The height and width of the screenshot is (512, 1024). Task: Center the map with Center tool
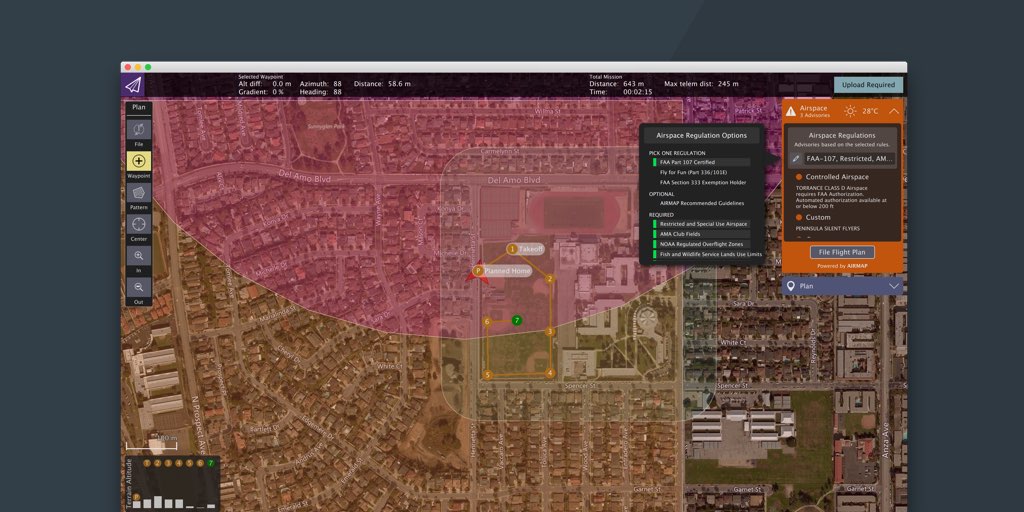click(138, 224)
